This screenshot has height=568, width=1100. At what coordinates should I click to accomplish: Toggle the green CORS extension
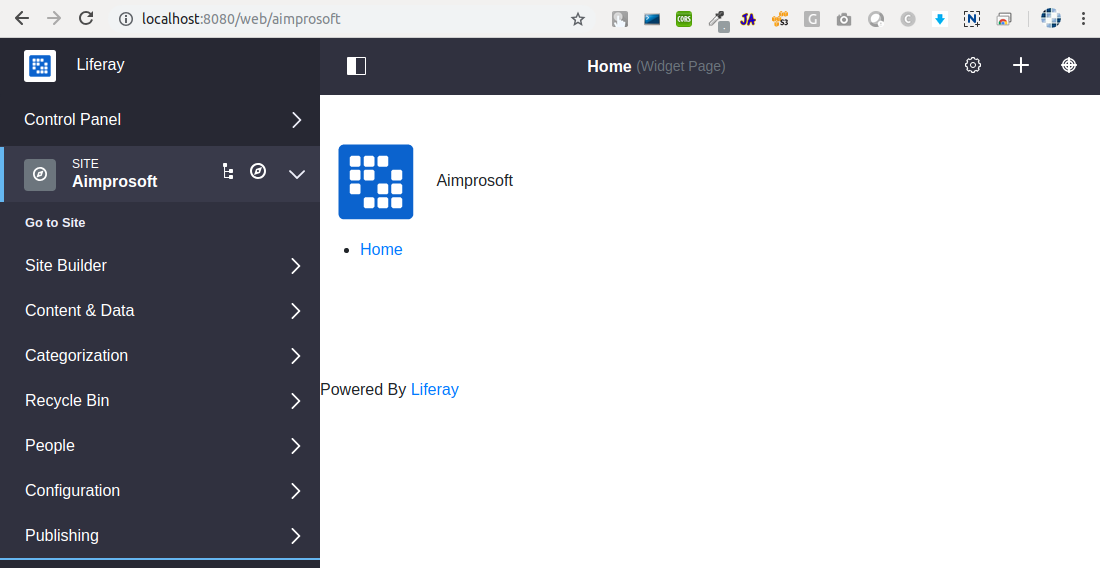[x=683, y=19]
